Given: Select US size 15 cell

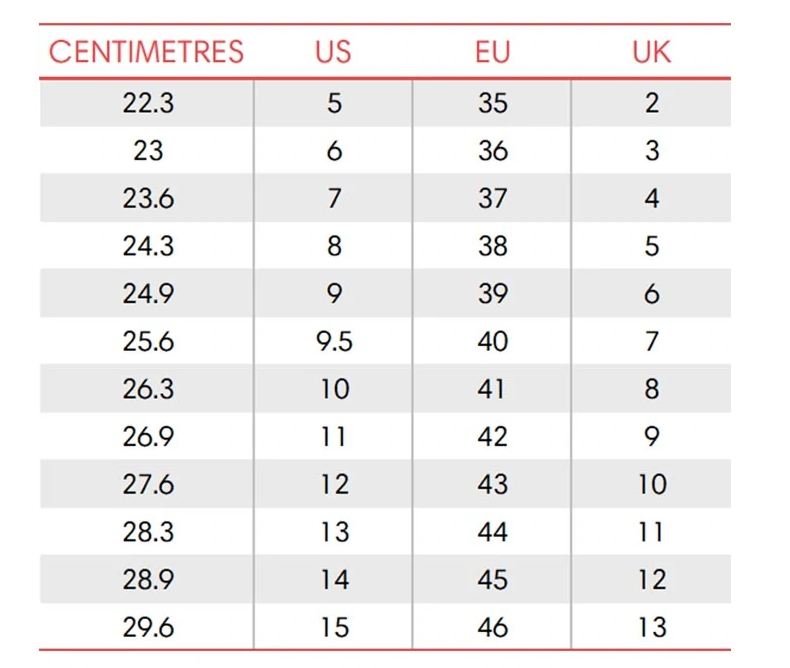Looking at the screenshot, I should (x=333, y=627).
